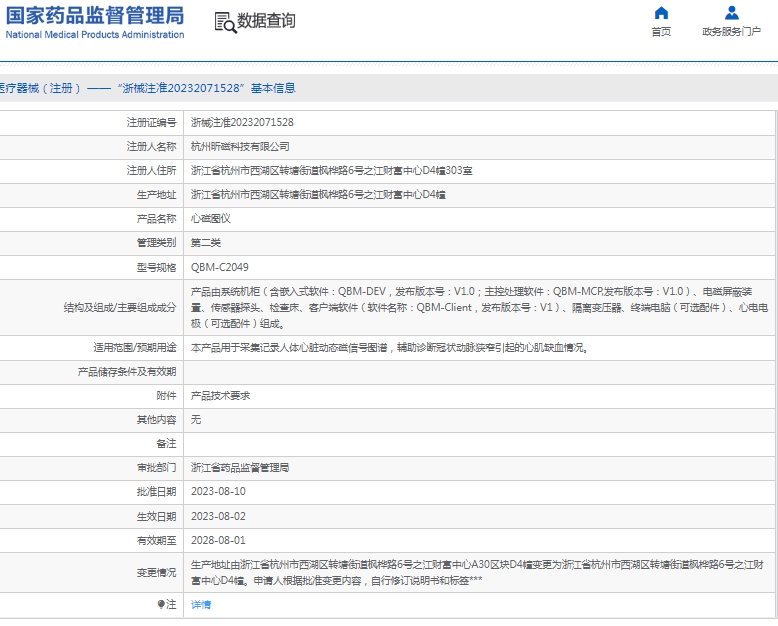Click the 产品名称 row label
Image resolution: width=778 pixels, height=626 pixels.
point(156,219)
